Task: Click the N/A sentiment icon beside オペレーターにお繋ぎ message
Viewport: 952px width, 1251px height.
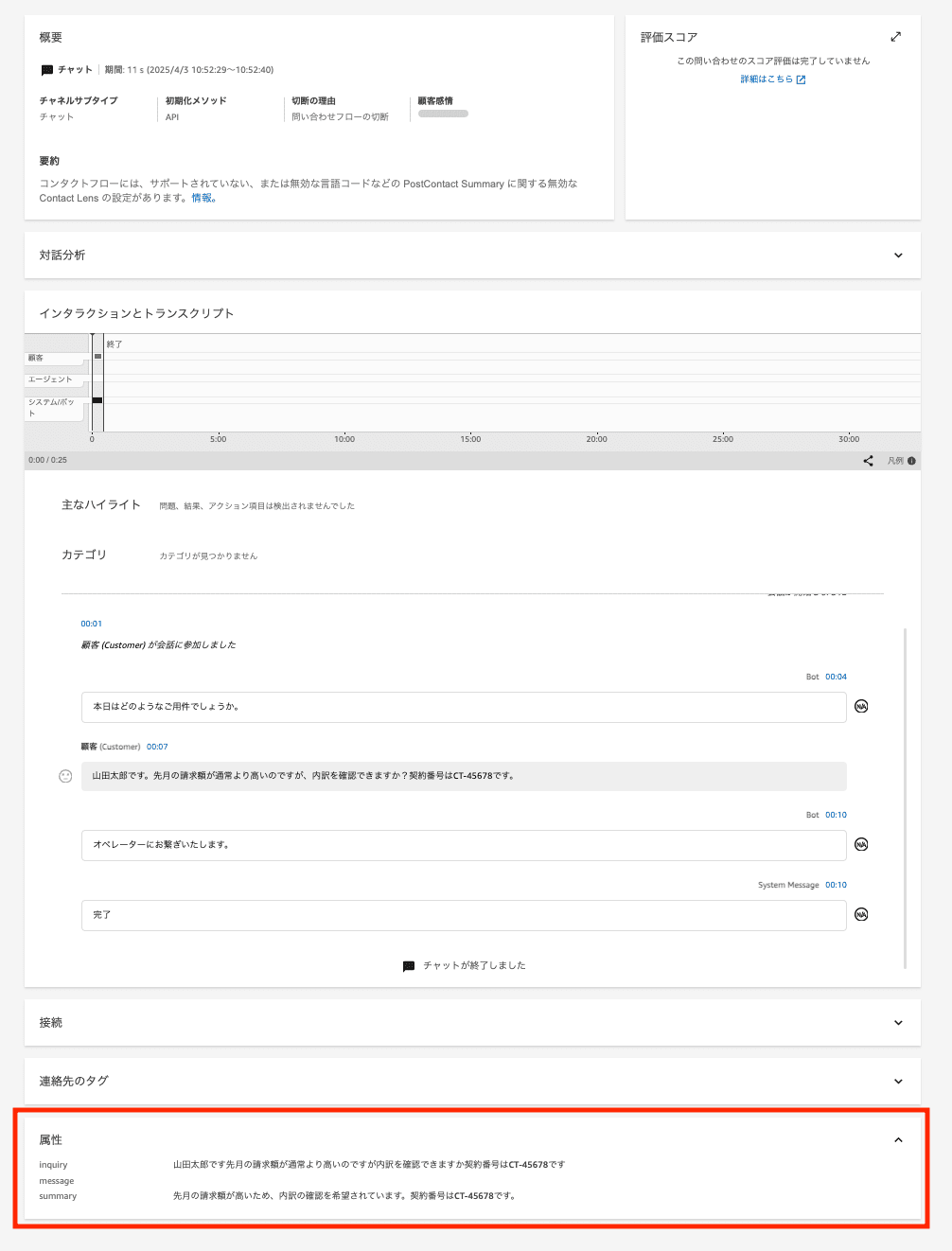Action: [861, 844]
